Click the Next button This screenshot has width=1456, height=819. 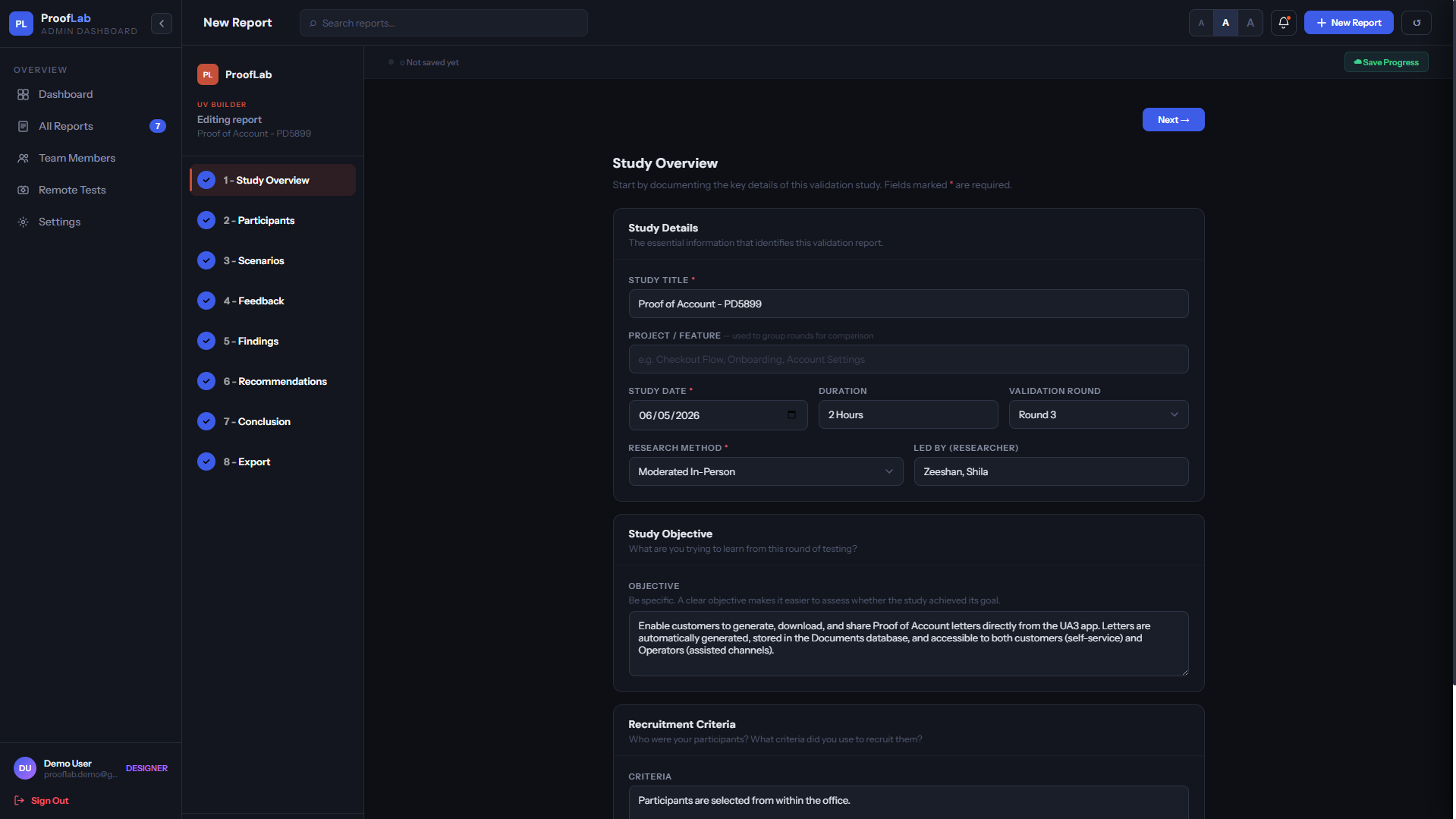1173,120
